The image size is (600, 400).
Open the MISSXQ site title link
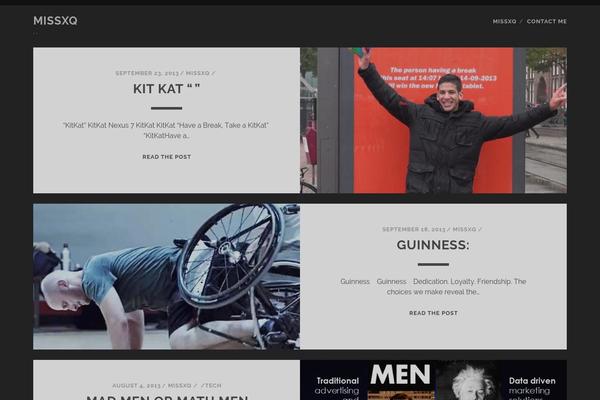point(55,21)
